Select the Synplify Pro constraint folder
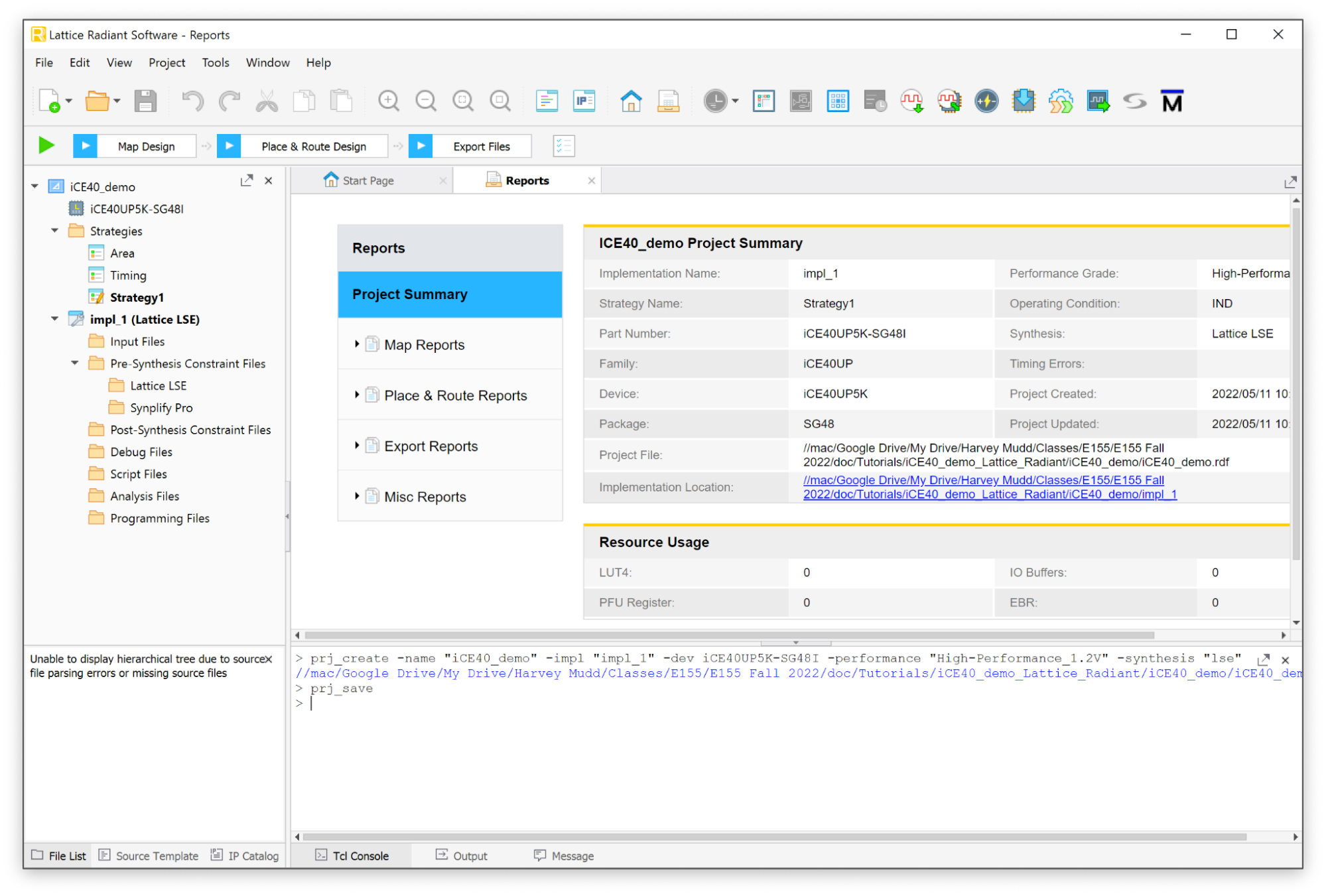1326x896 pixels. [161, 408]
